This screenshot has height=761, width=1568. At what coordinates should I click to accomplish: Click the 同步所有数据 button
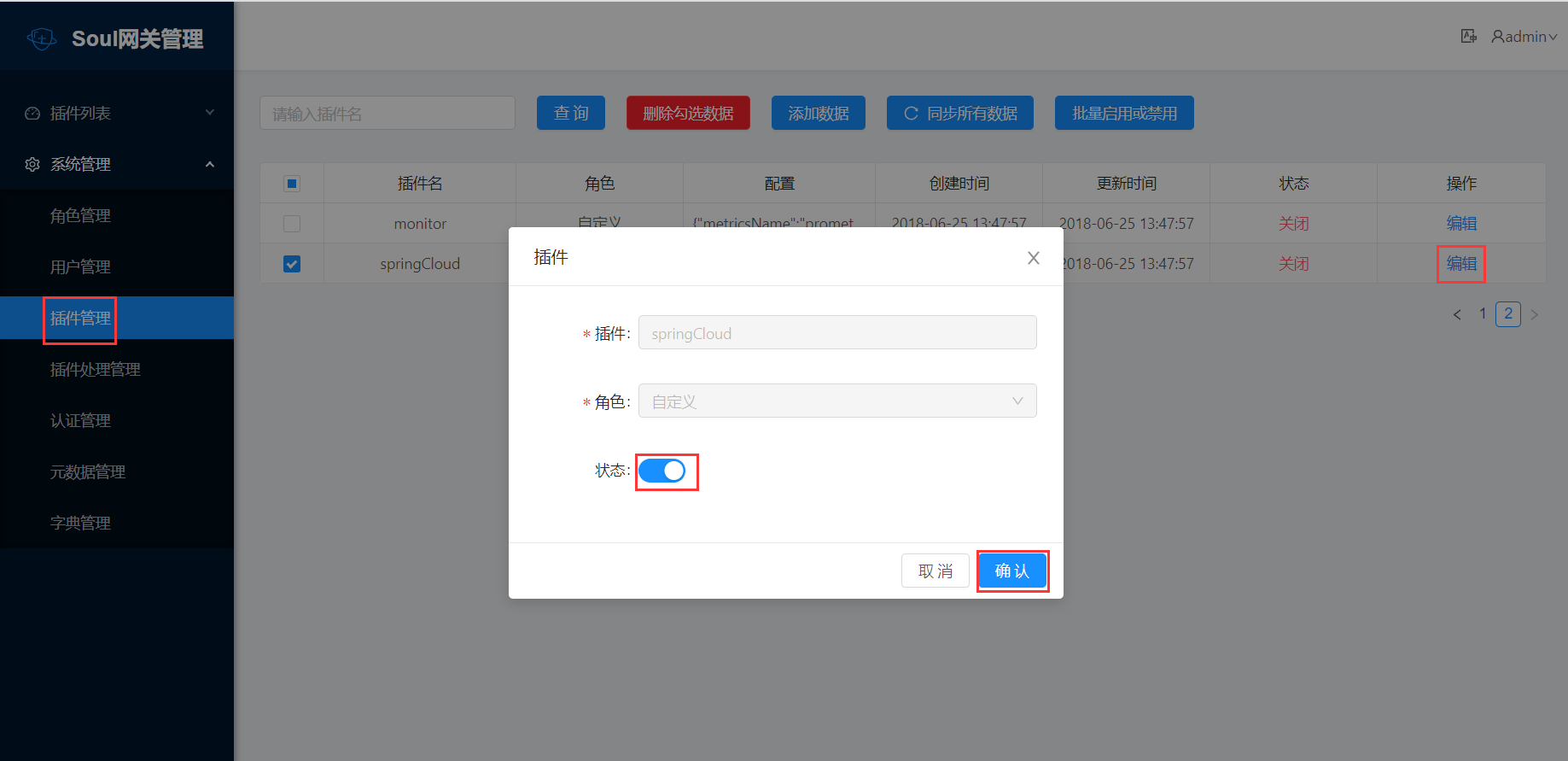click(960, 113)
